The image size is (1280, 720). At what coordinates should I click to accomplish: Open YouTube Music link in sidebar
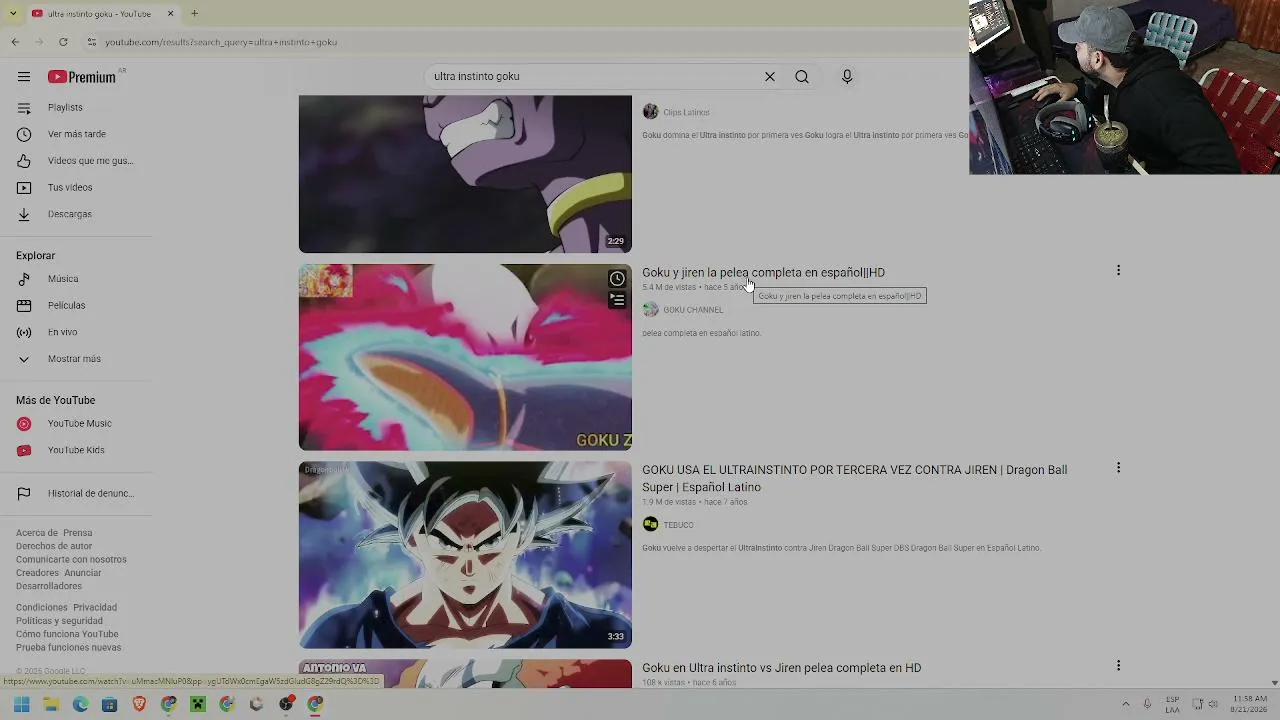[77, 424]
